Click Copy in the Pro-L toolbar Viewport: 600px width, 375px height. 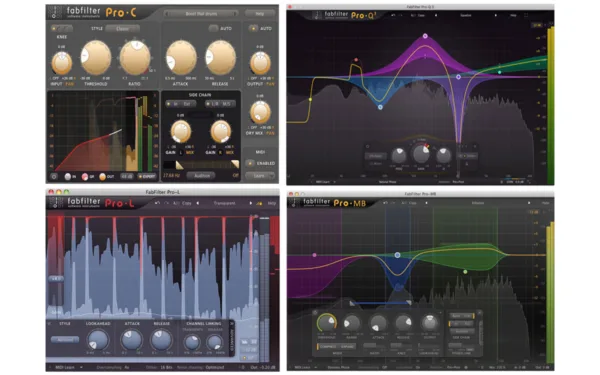(x=186, y=204)
